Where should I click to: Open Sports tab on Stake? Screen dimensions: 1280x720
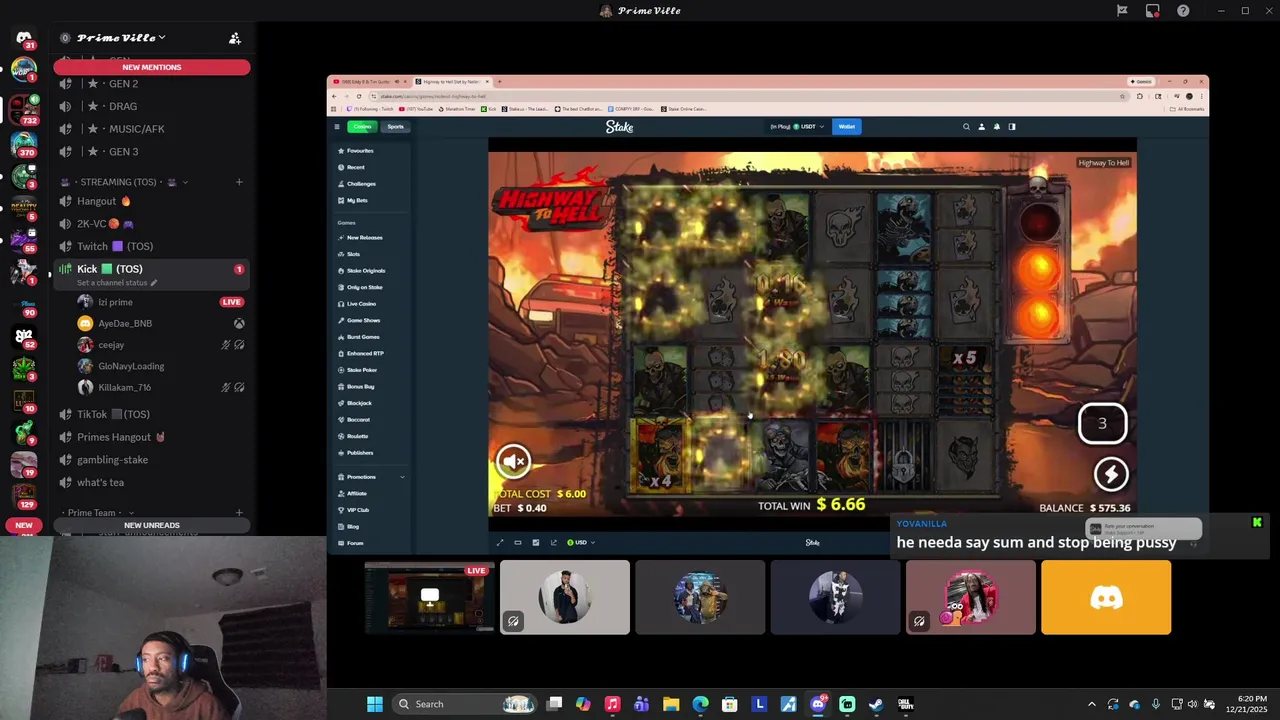pyautogui.click(x=396, y=127)
